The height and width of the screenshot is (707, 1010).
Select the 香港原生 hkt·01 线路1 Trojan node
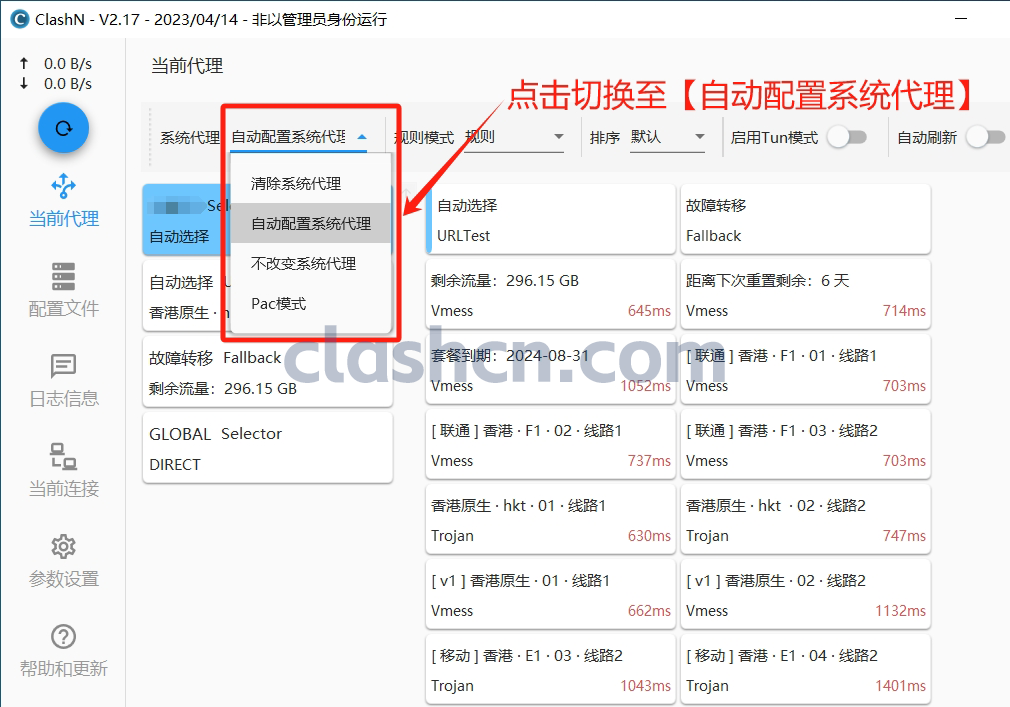coord(551,520)
